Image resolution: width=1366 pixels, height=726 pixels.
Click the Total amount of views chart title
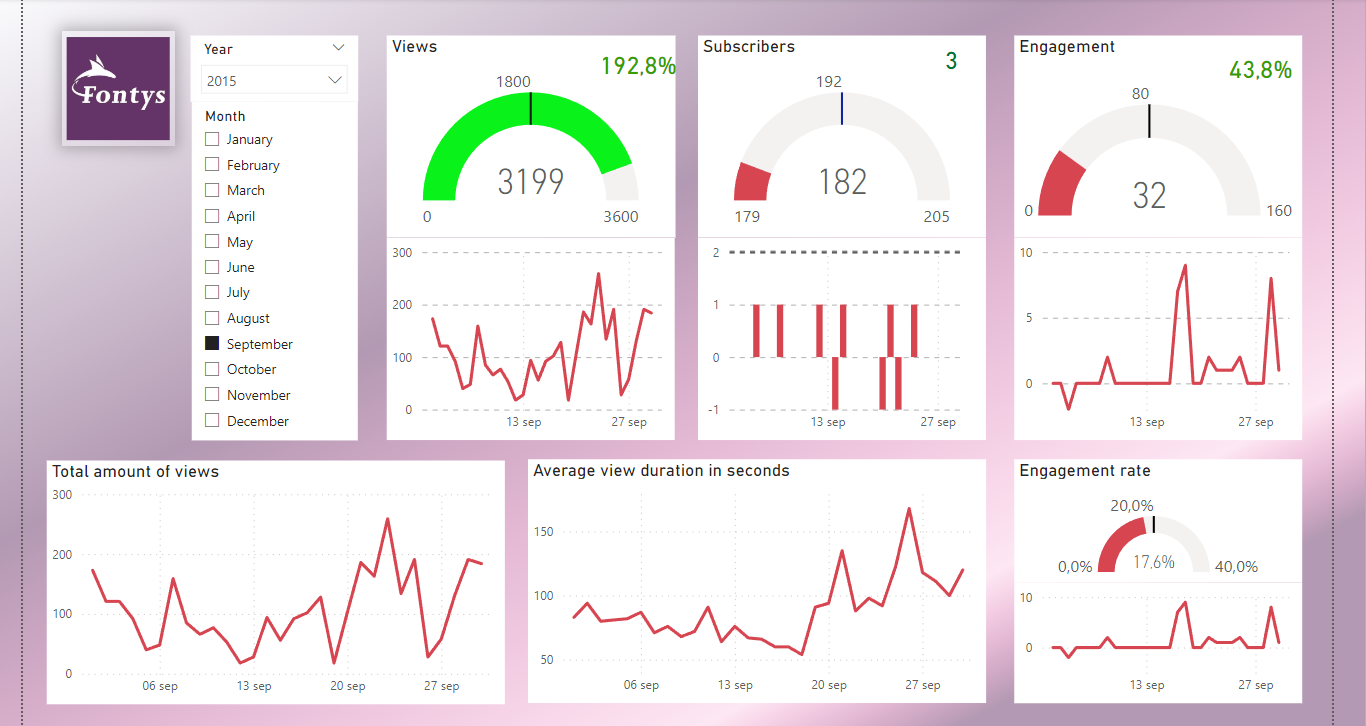tap(136, 471)
